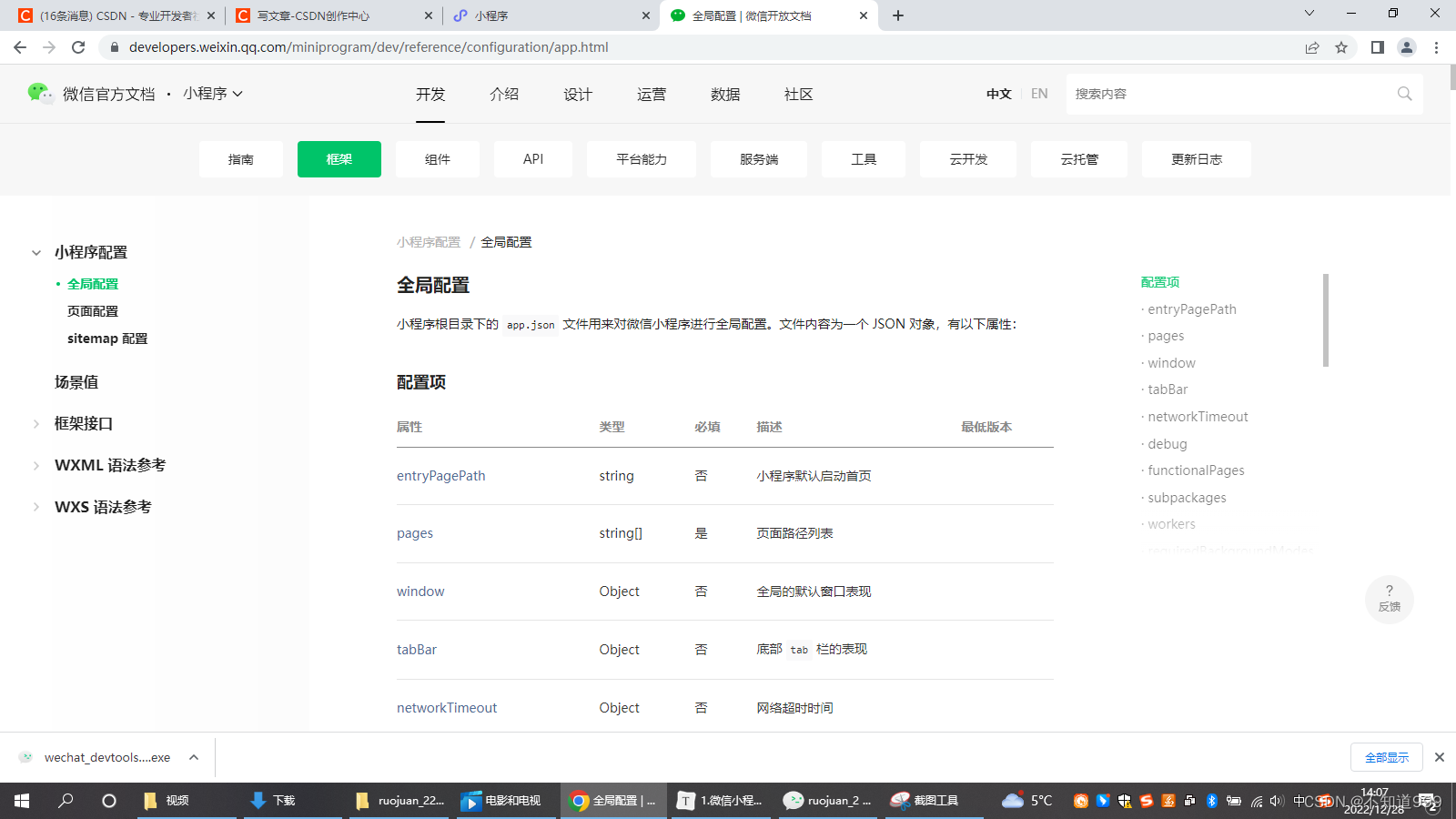
Task: Select the 介绍 top navigation item
Action: [x=504, y=95]
